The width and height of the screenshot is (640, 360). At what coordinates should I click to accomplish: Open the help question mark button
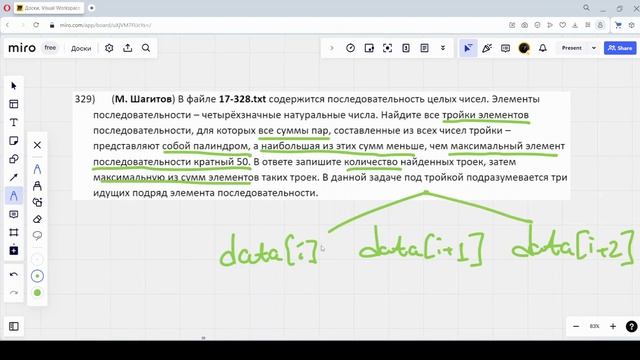pos(631,327)
